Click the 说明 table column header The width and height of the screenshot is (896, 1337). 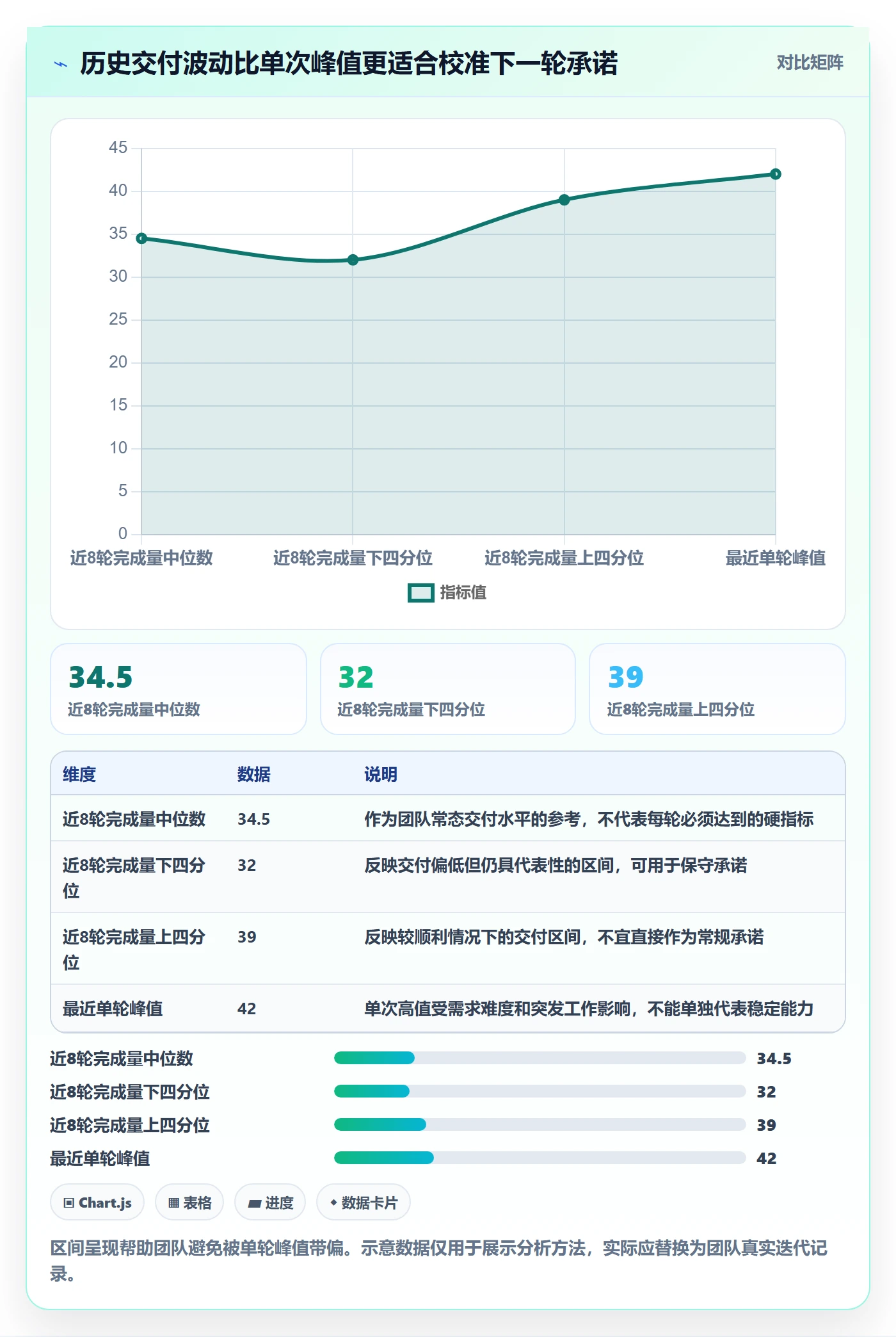[x=381, y=774]
